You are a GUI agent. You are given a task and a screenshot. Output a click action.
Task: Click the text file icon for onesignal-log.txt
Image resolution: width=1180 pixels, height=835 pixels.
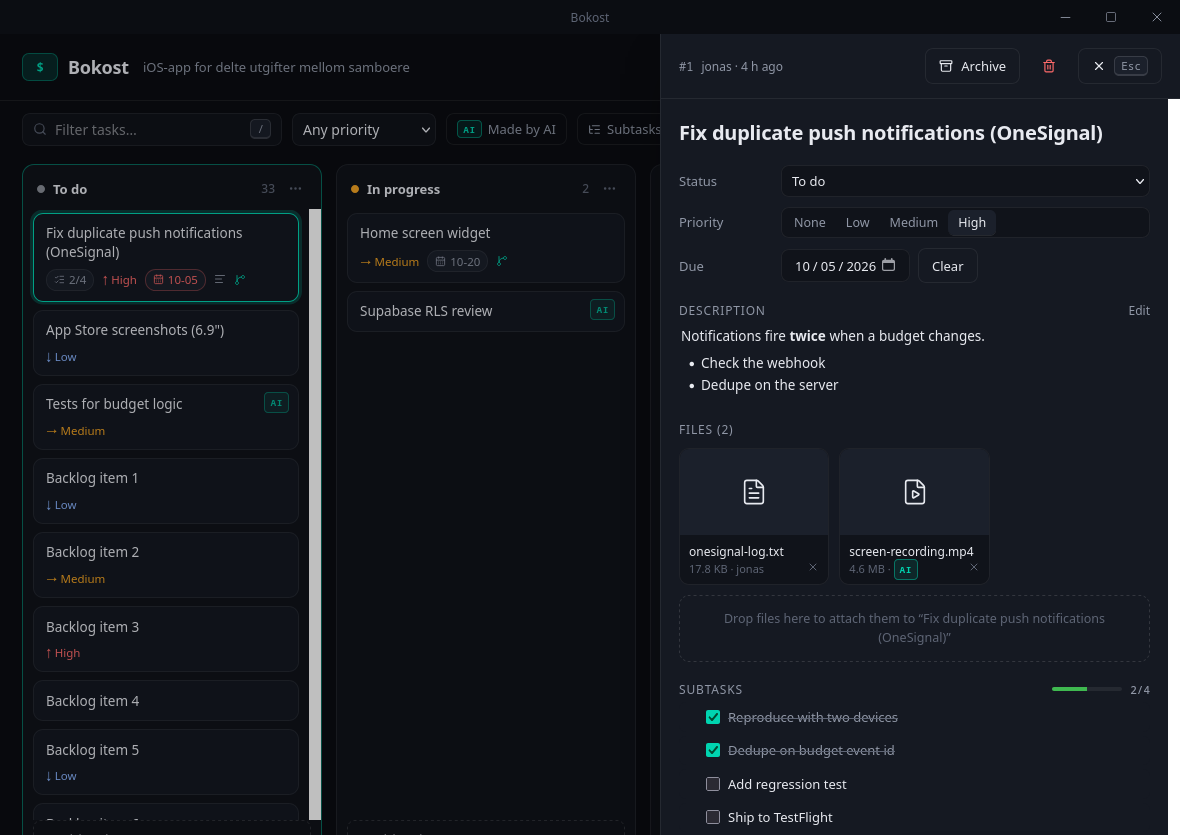pyautogui.click(x=753, y=492)
